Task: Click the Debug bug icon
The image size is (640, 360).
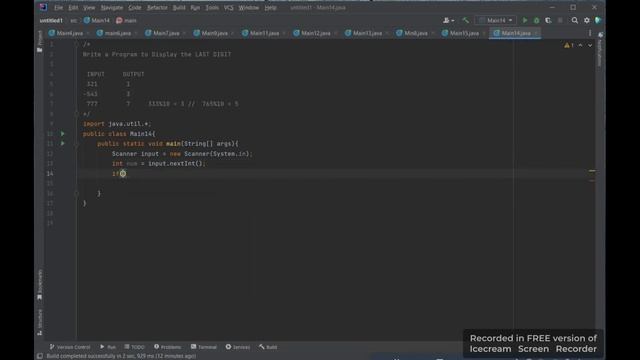Action: 536,20
